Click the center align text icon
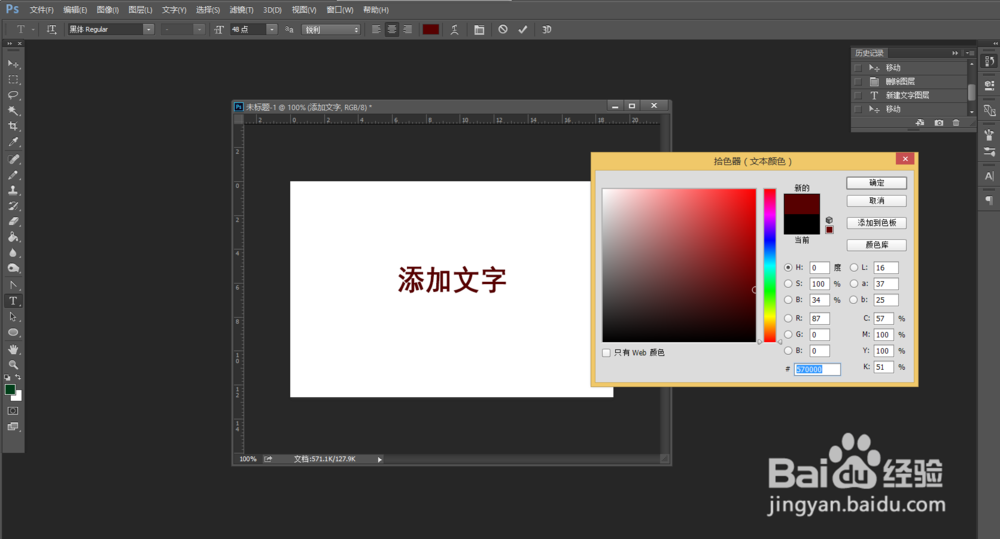This screenshot has height=539, width=1000. tap(392, 29)
